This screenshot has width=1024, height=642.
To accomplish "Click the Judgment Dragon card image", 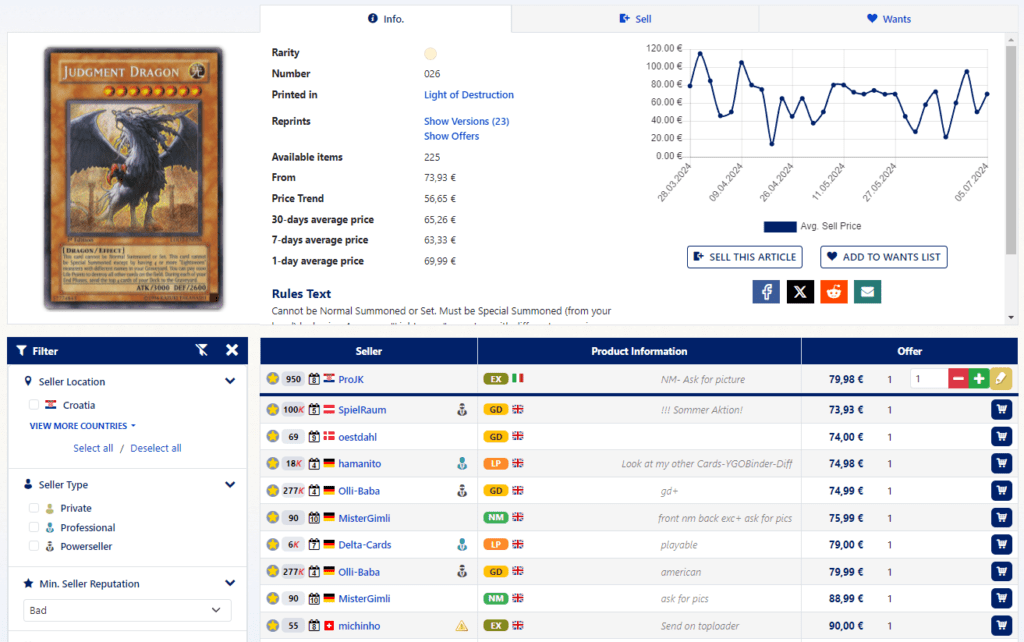I will click(x=134, y=178).
